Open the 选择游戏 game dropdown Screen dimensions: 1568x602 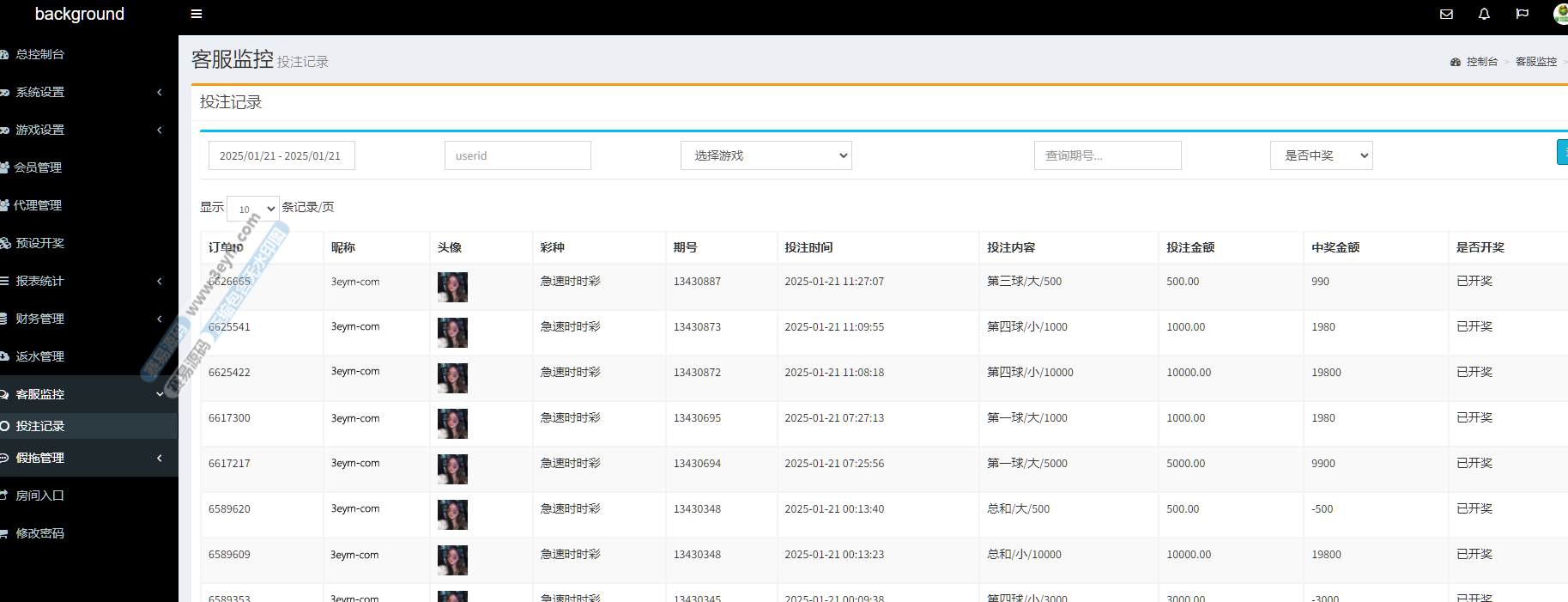click(x=766, y=155)
